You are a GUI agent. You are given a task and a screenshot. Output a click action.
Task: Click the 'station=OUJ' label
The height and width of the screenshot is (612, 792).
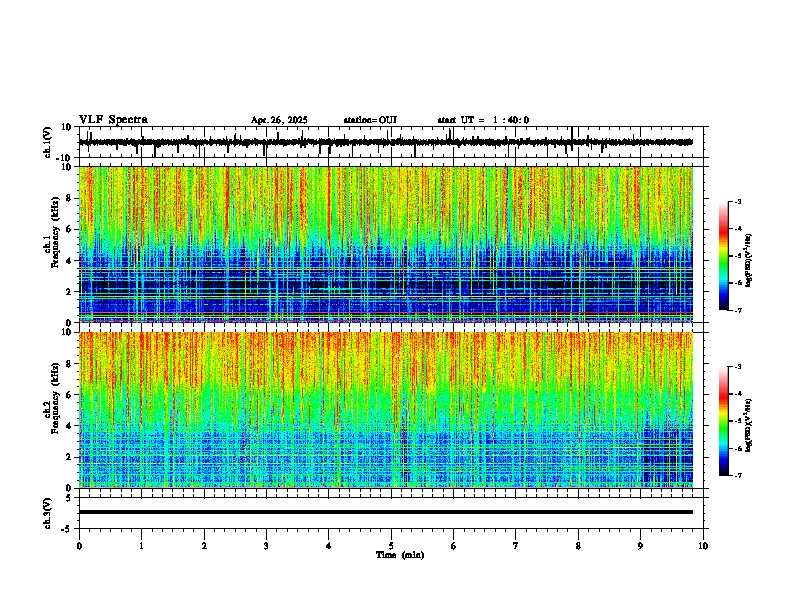coord(370,120)
